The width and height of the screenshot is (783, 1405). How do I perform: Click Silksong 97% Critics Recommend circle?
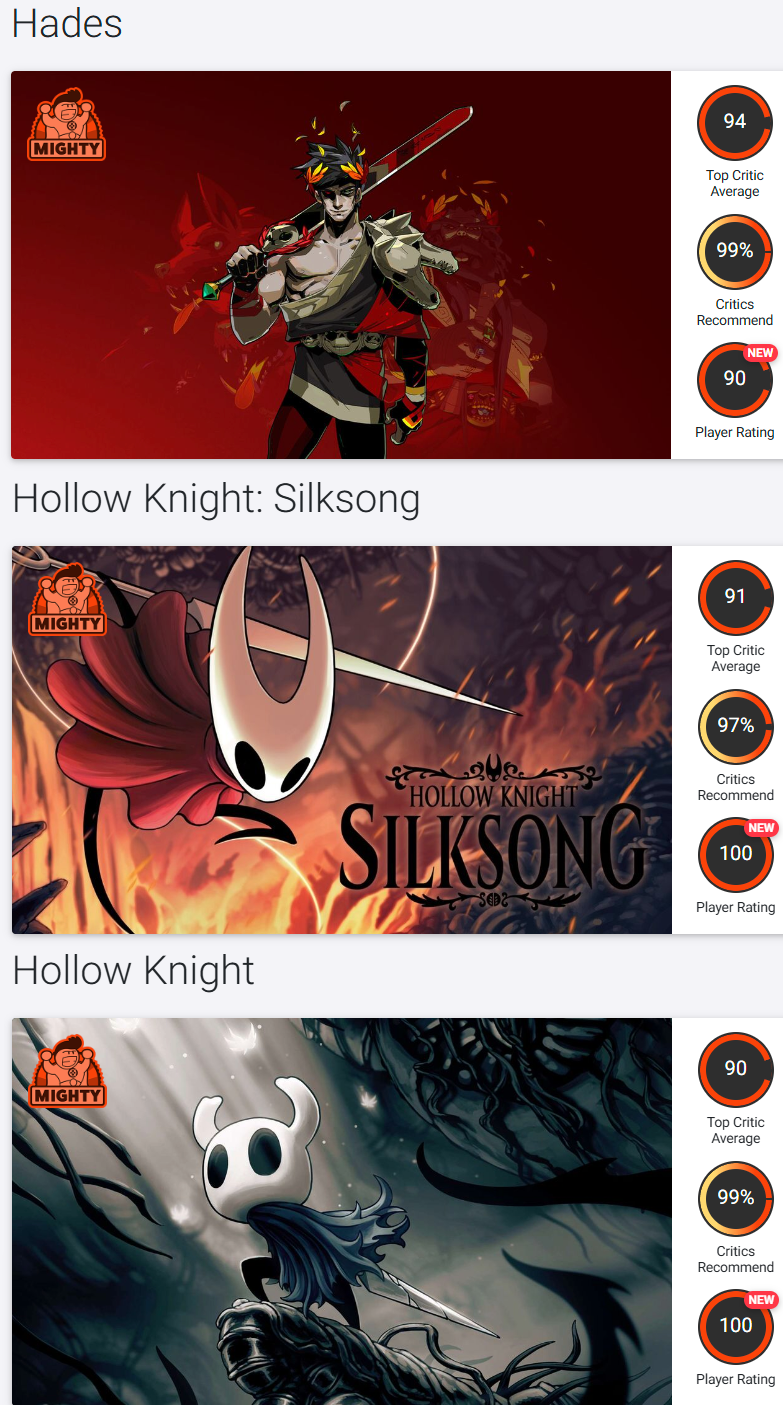736,726
